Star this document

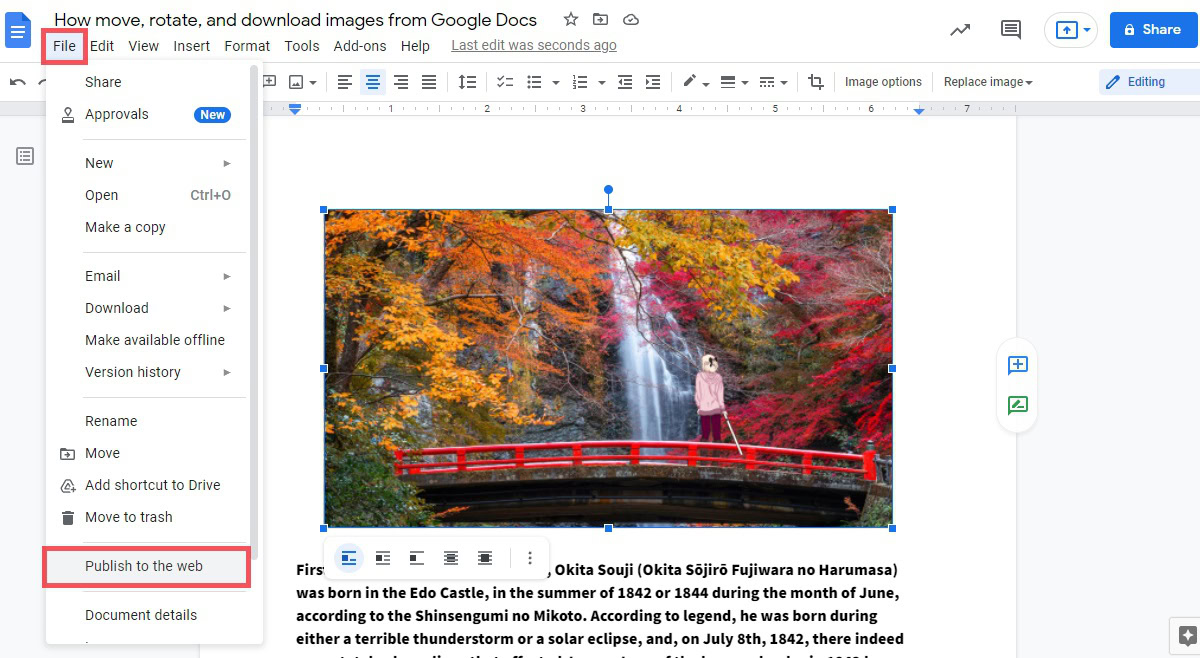571,19
